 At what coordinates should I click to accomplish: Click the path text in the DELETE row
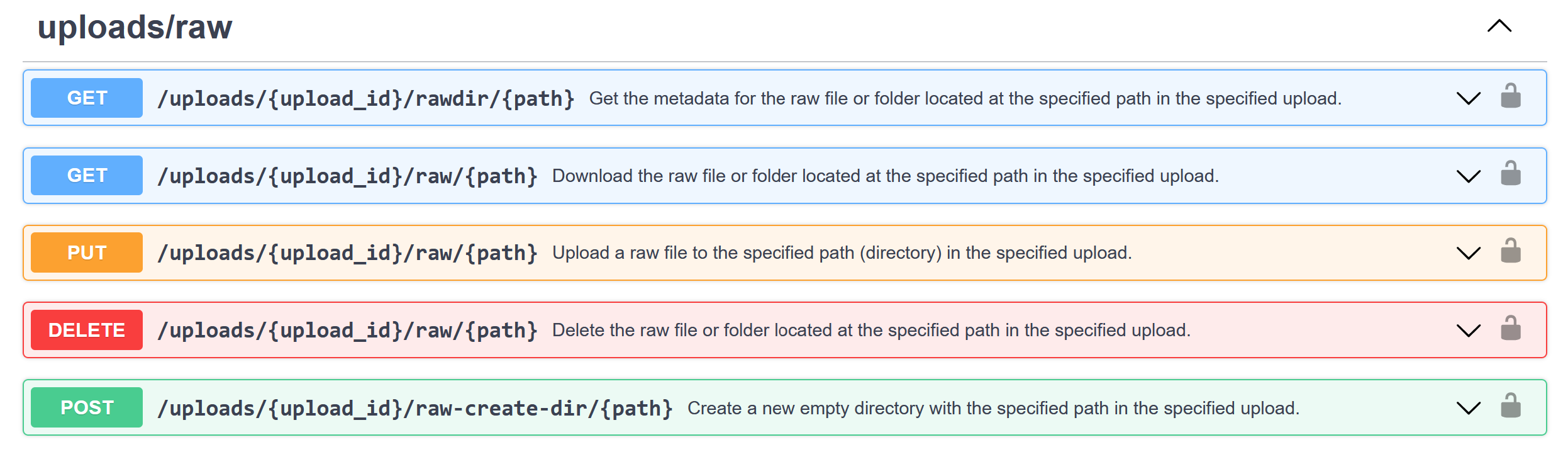coord(348,331)
